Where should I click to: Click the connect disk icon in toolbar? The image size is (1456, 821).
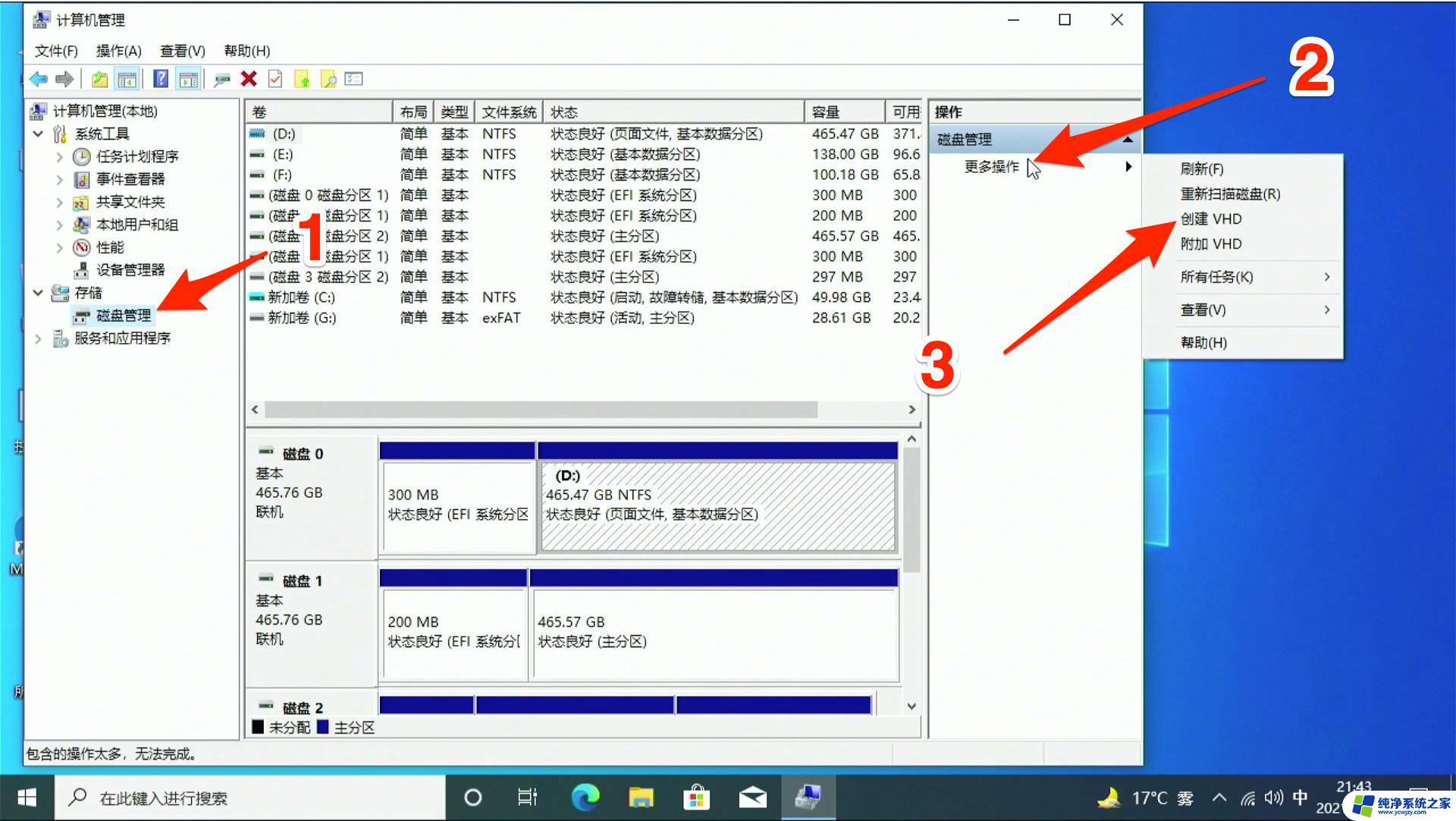pyautogui.click(x=221, y=79)
